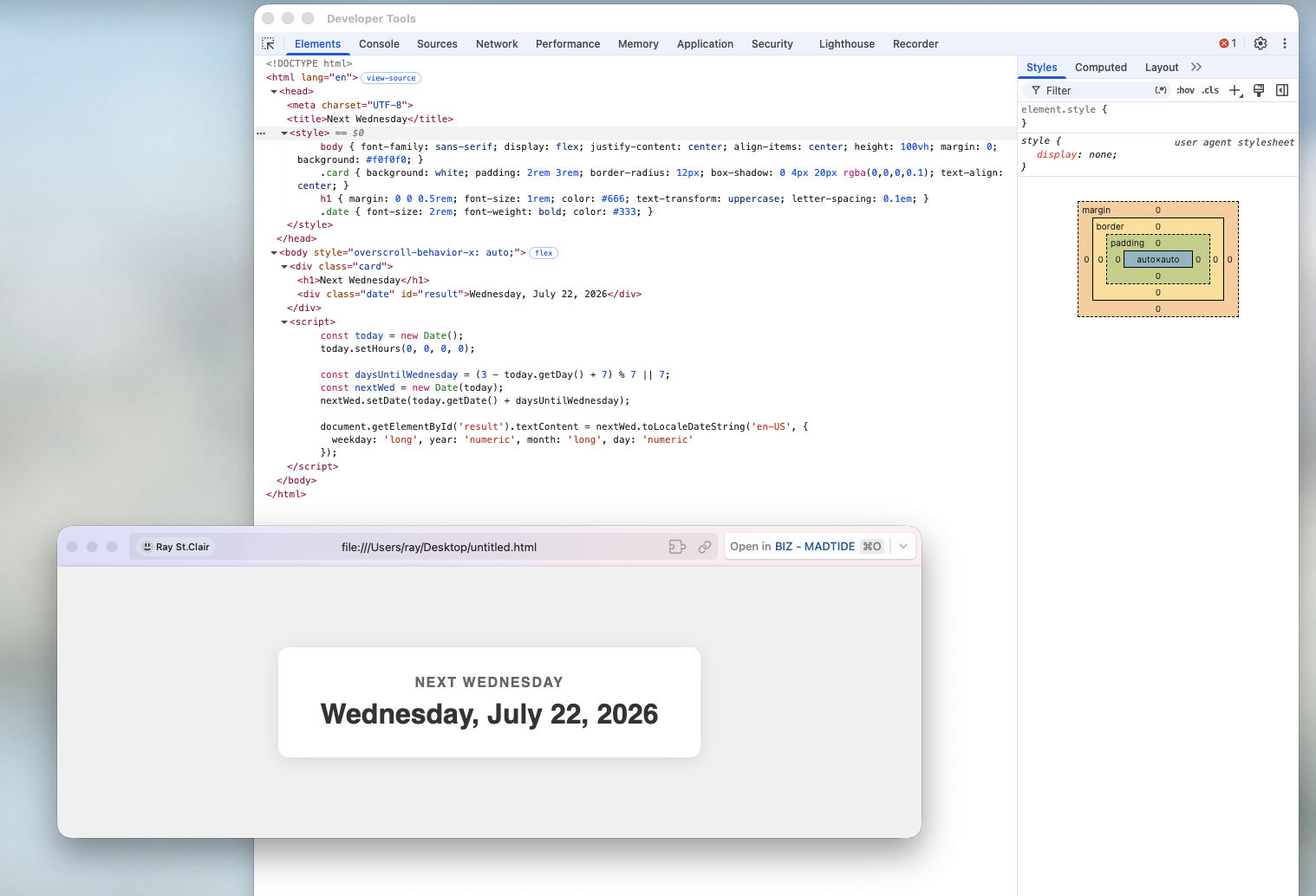Click the user agent stylesheet label
This screenshot has height=896, width=1316.
(1235, 142)
